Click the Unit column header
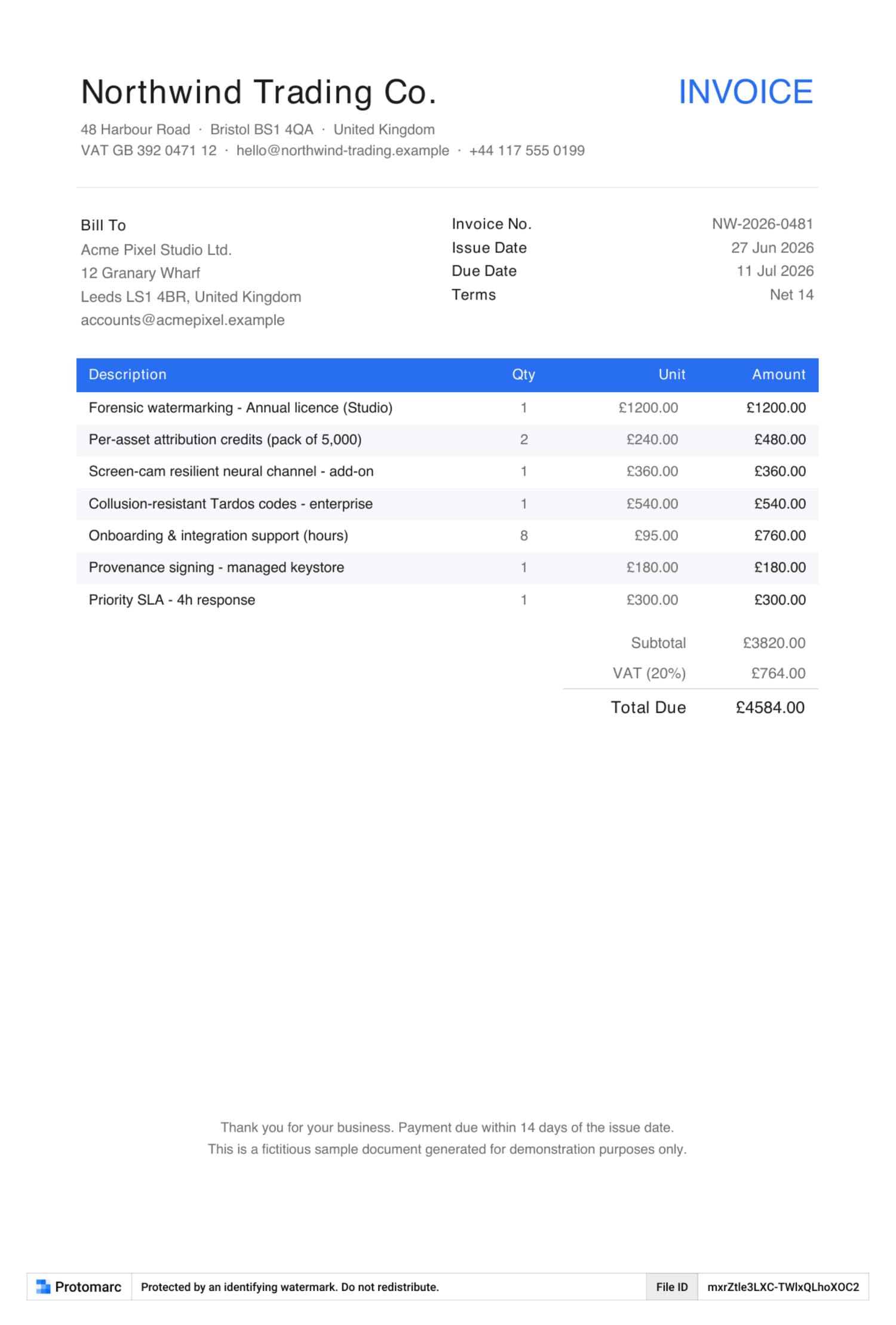896x1325 pixels. [671, 375]
